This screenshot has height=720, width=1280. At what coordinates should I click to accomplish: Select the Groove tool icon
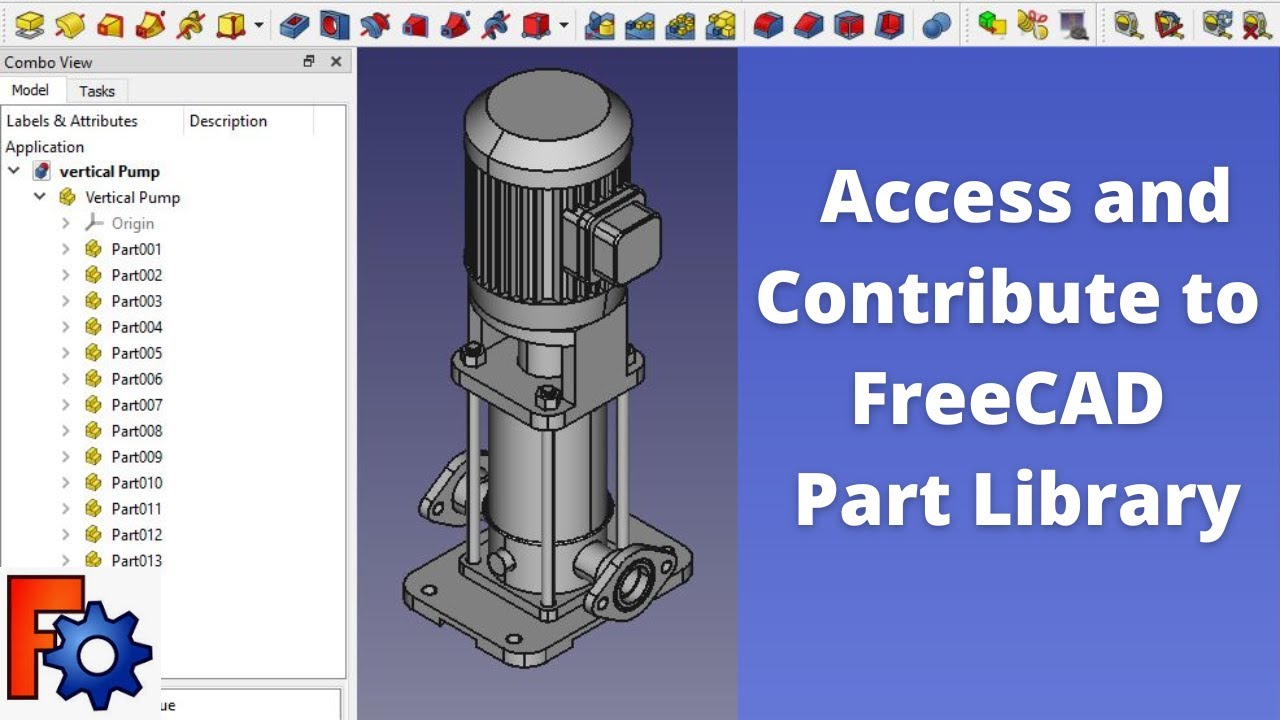pos(375,24)
